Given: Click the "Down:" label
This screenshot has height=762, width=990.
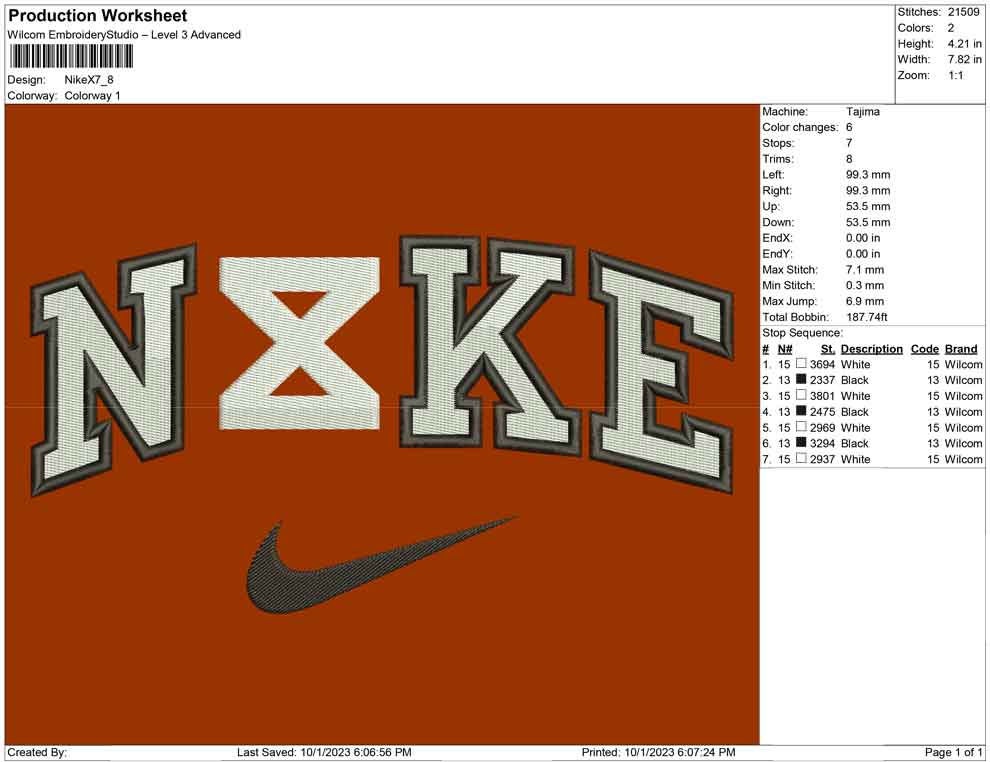Looking at the screenshot, I should pos(778,222).
